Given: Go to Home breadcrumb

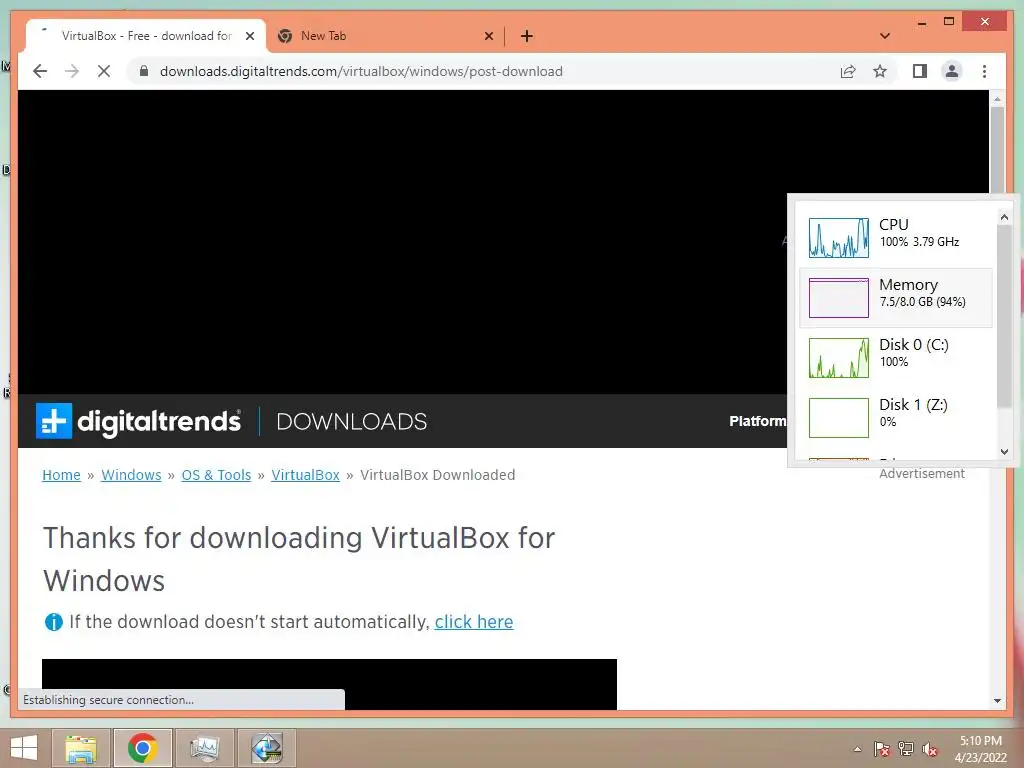Looking at the screenshot, I should tap(61, 475).
